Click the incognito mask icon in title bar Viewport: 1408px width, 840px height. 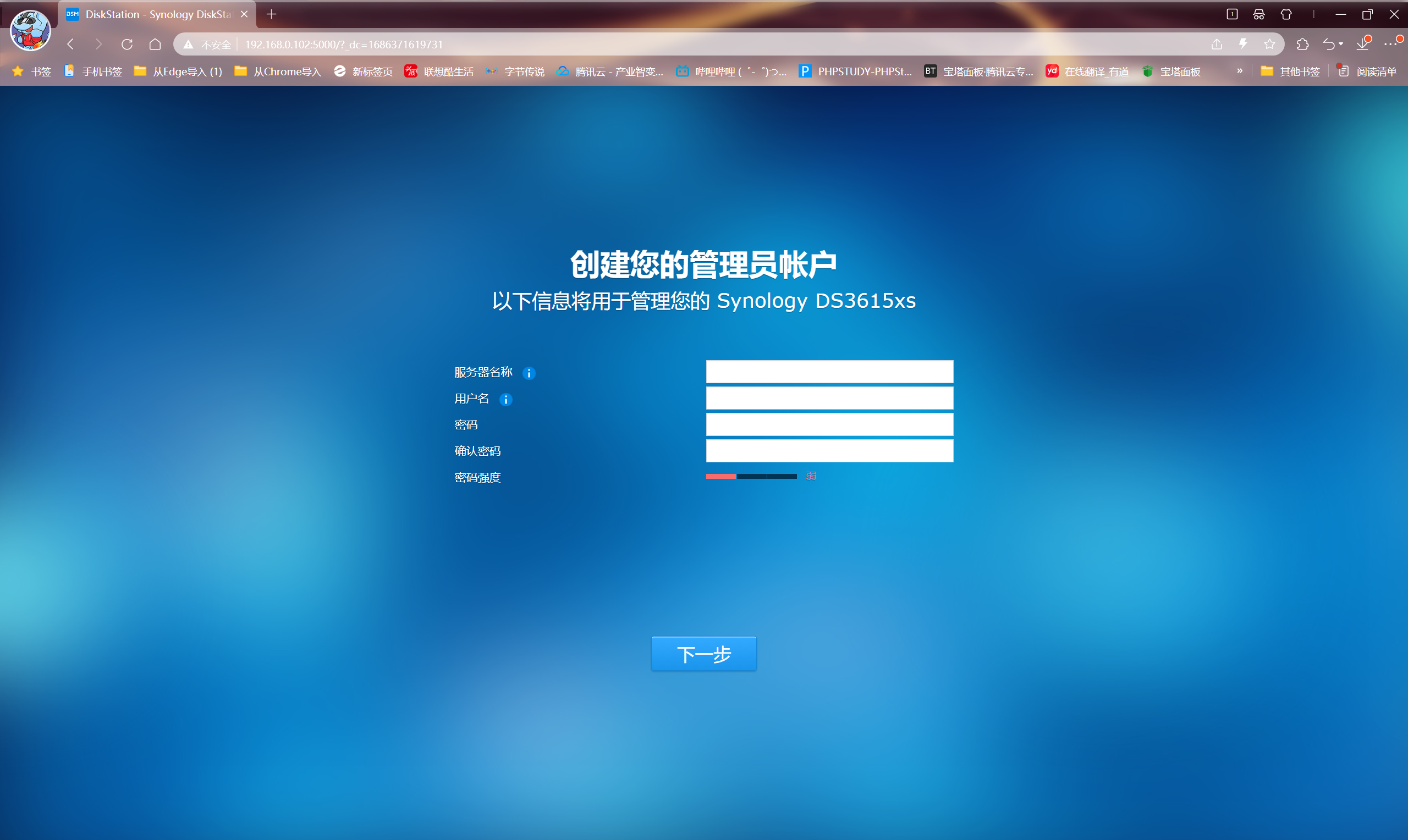tap(1258, 14)
